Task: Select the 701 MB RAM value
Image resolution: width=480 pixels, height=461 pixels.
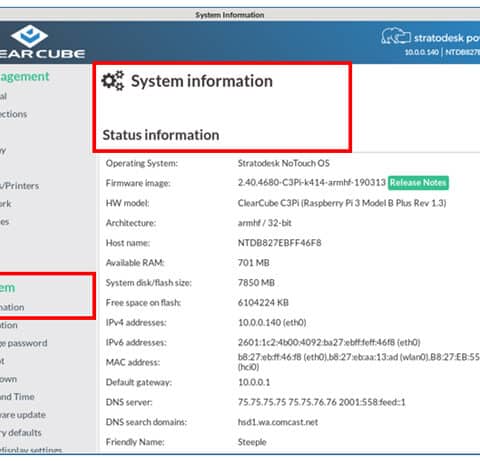Action: (253, 263)
